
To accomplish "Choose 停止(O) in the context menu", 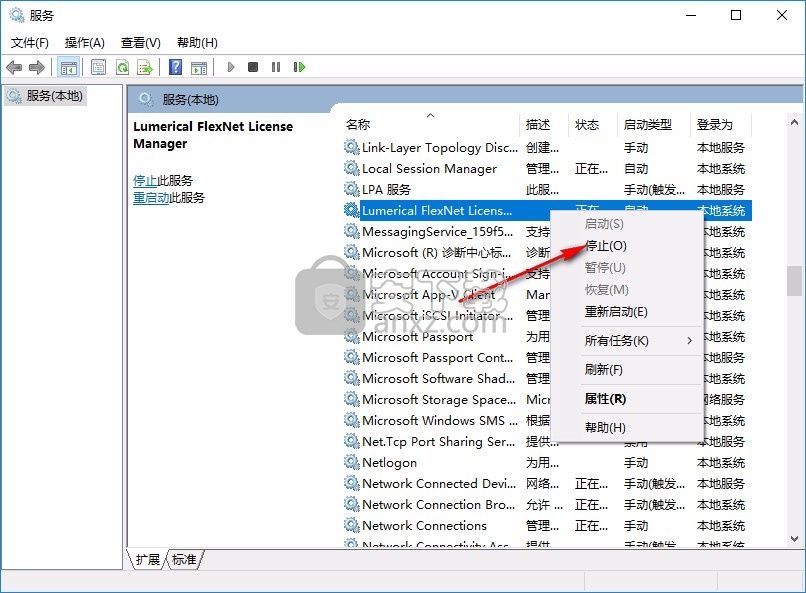I will pyautogui.click(x=606, y=246).
